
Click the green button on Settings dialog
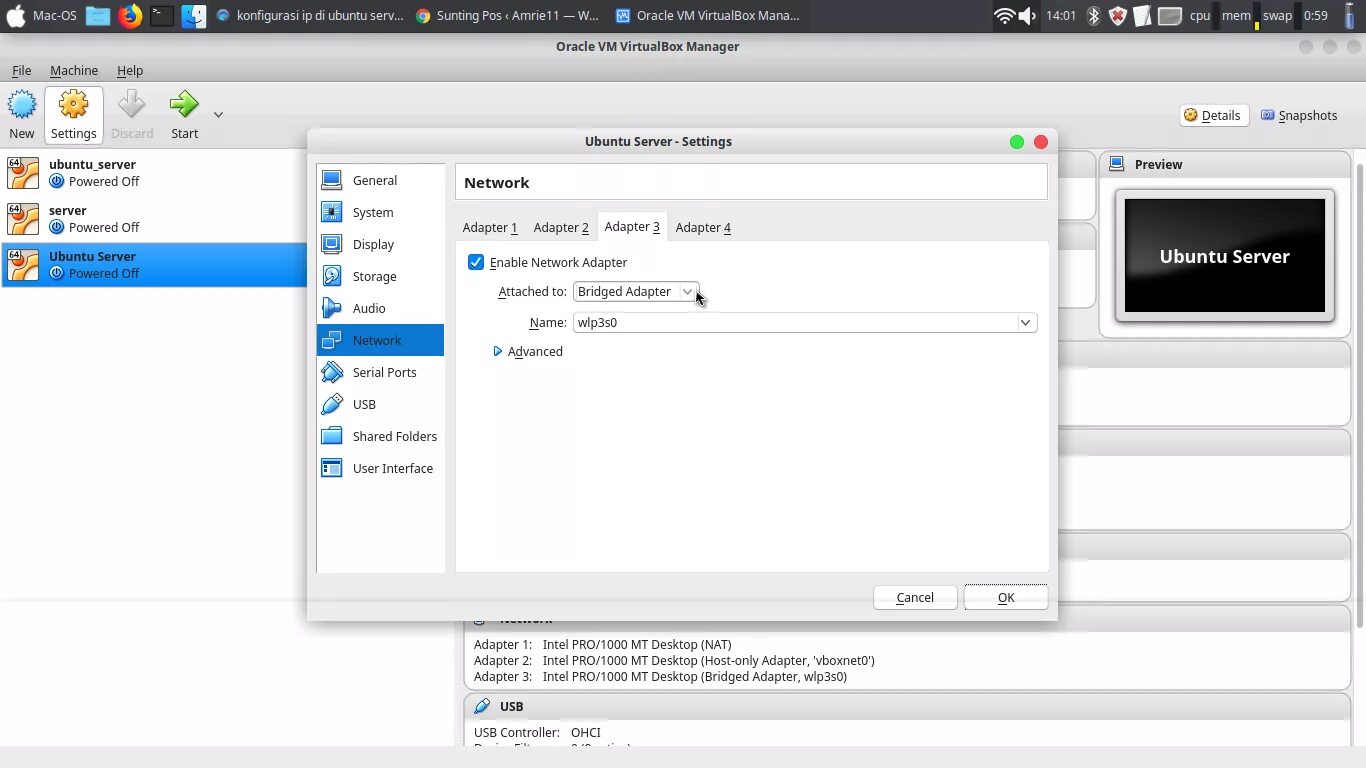[1017, 142]
